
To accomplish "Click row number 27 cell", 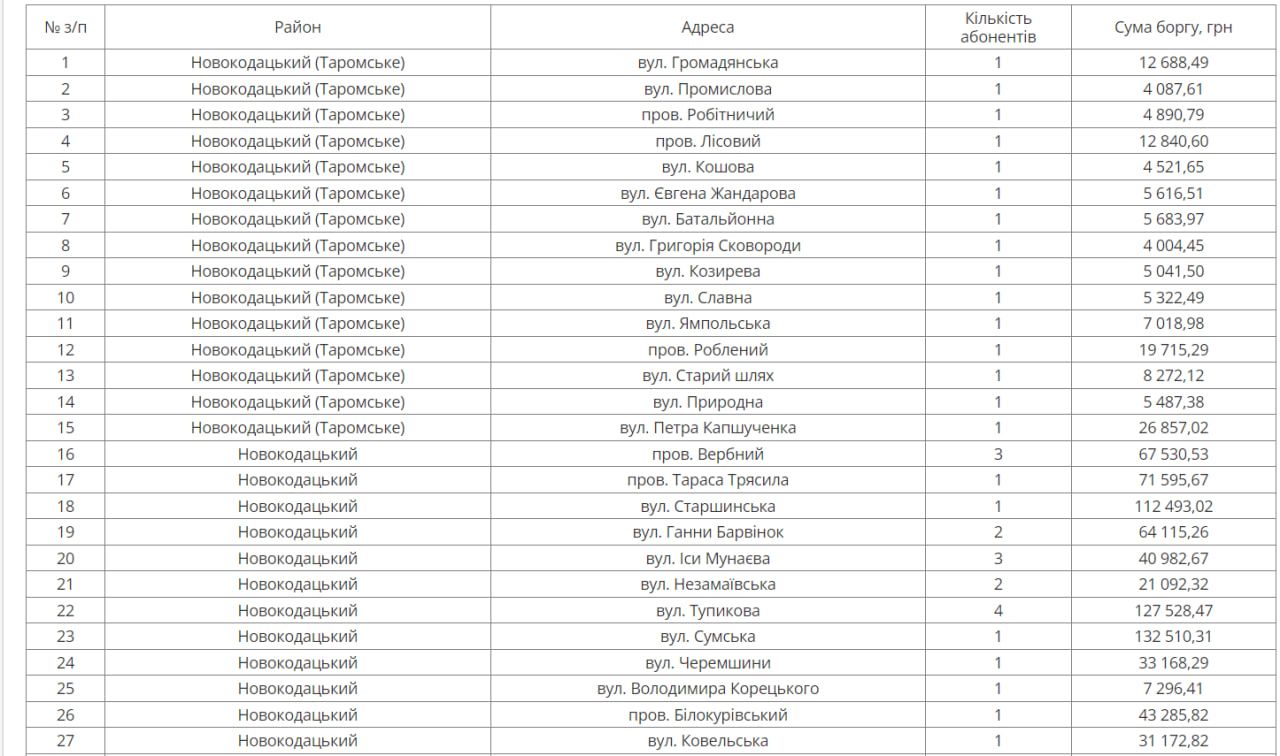I will tap(66, 741).
